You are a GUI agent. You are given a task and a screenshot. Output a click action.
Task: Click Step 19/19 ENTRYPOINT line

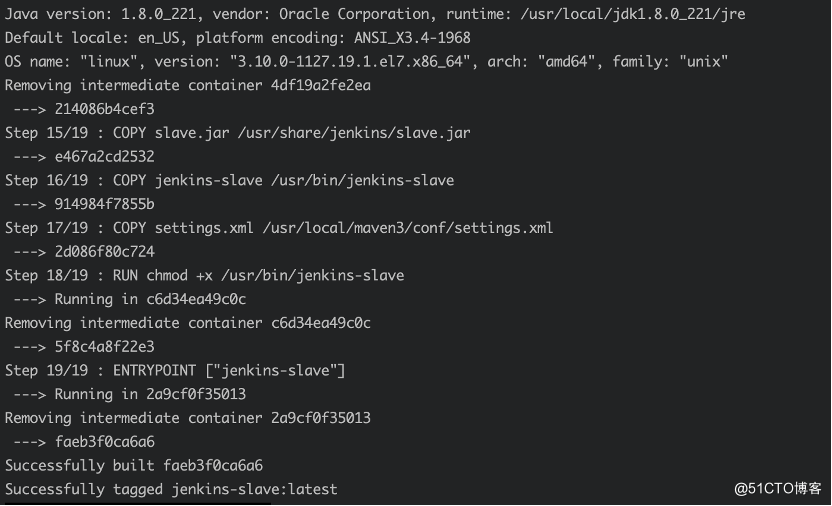click(x=175, y=371)
